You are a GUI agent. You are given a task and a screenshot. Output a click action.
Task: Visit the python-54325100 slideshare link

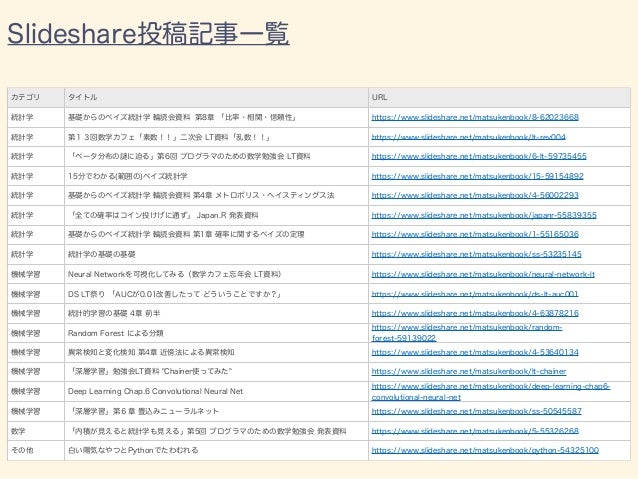click(485, 450)
